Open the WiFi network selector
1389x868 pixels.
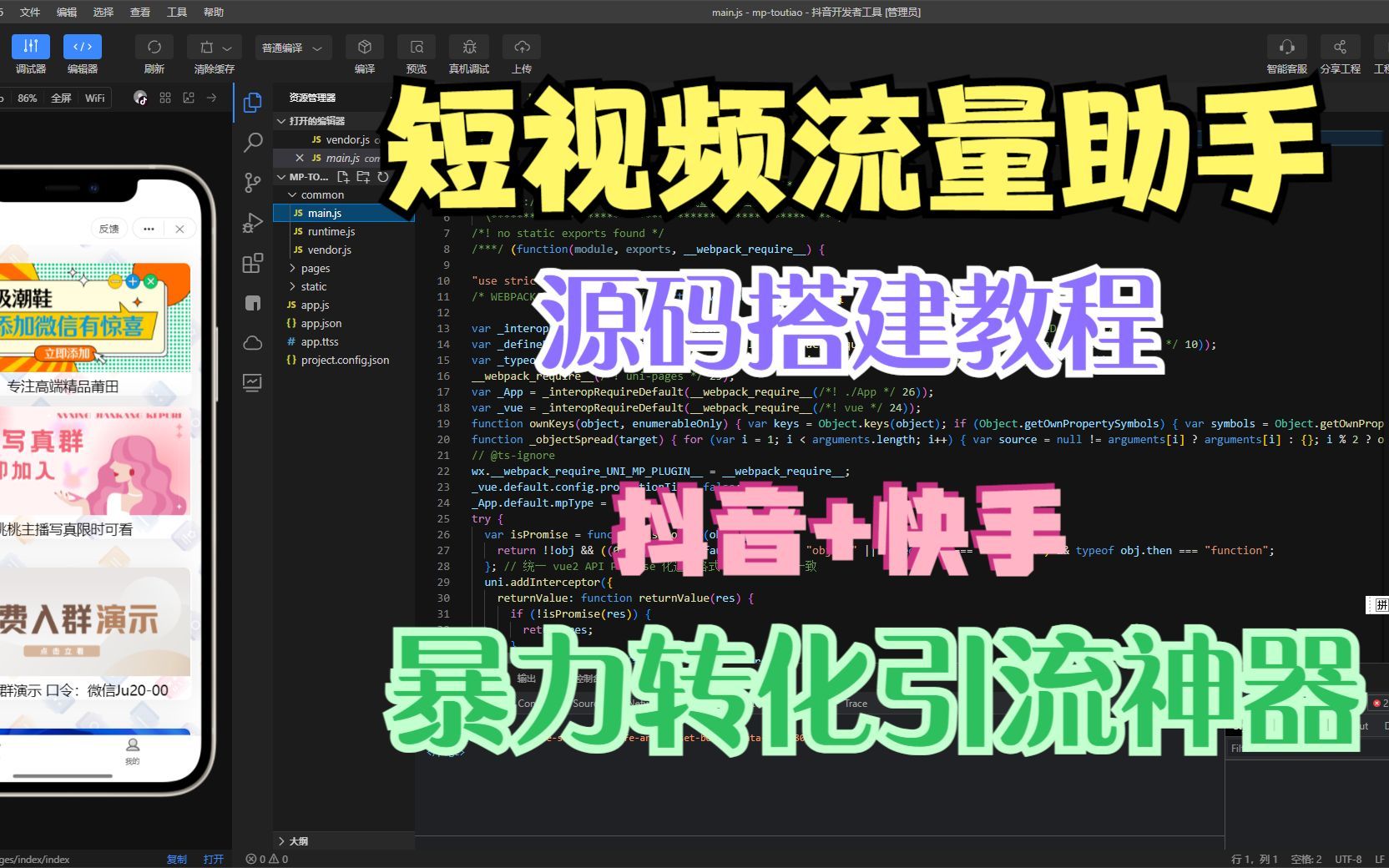(95, 98)
